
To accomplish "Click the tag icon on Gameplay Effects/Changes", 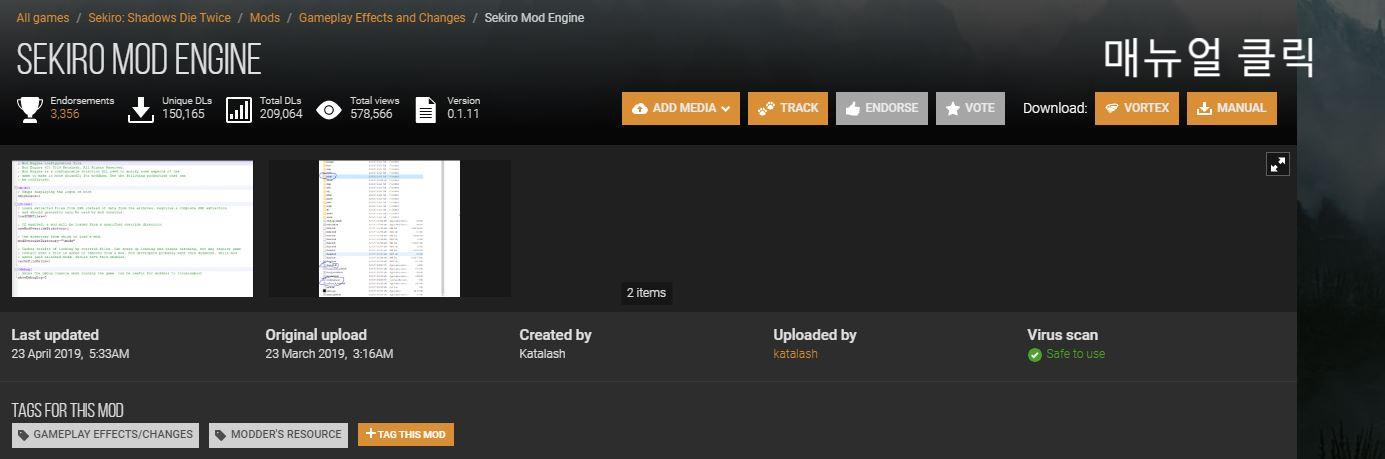I will 24,436.
